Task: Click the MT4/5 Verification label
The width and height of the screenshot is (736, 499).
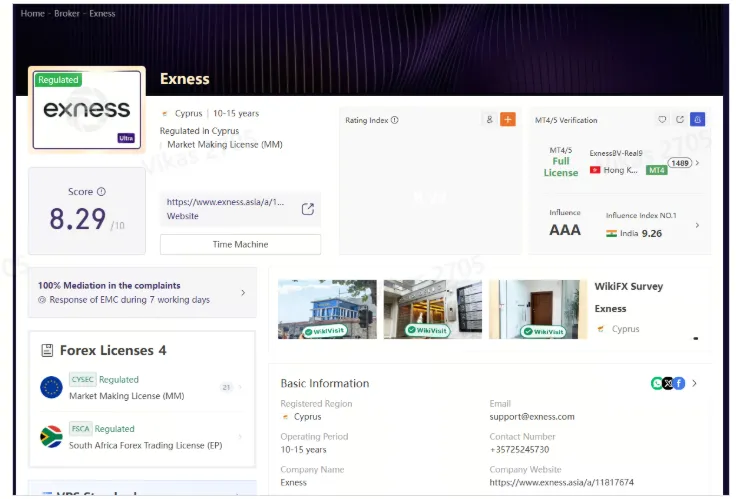Action: click(566, 120)
